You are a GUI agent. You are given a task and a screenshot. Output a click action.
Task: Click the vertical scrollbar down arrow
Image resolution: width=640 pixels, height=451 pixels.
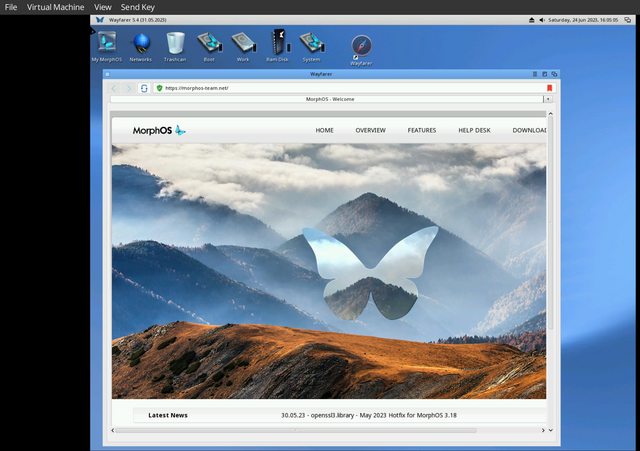(x=551, y=430)
